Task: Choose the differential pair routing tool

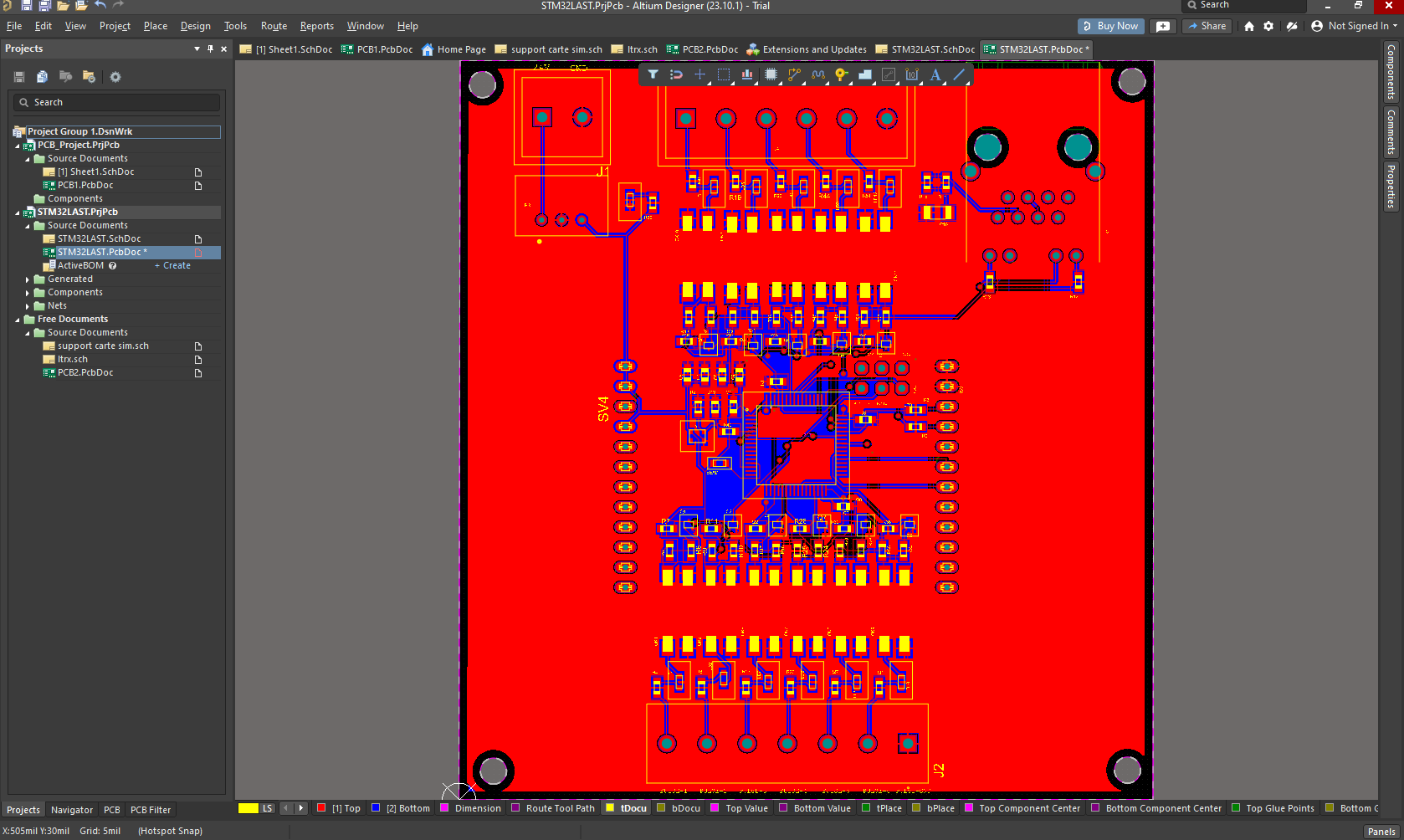Action: pos(817,74)
